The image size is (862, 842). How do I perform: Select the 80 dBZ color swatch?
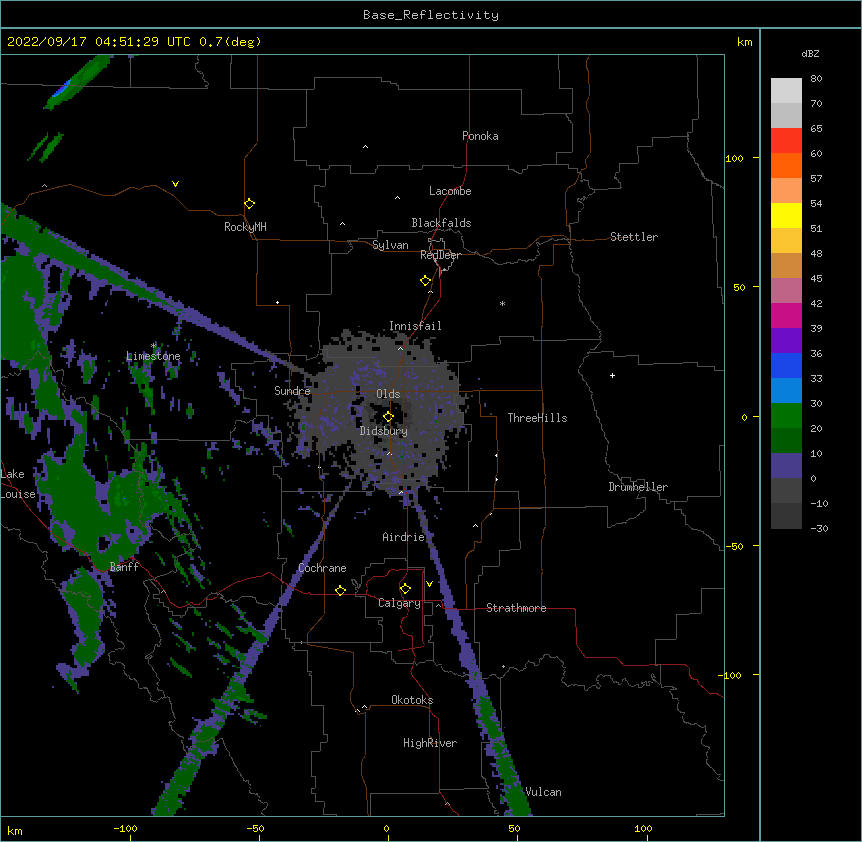[786, 91]
